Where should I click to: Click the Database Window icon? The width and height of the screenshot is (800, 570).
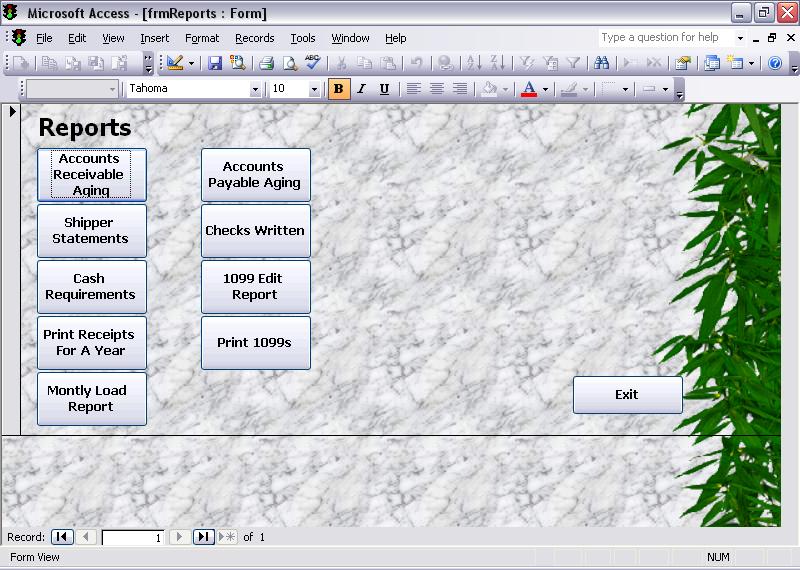coord(712,63)
